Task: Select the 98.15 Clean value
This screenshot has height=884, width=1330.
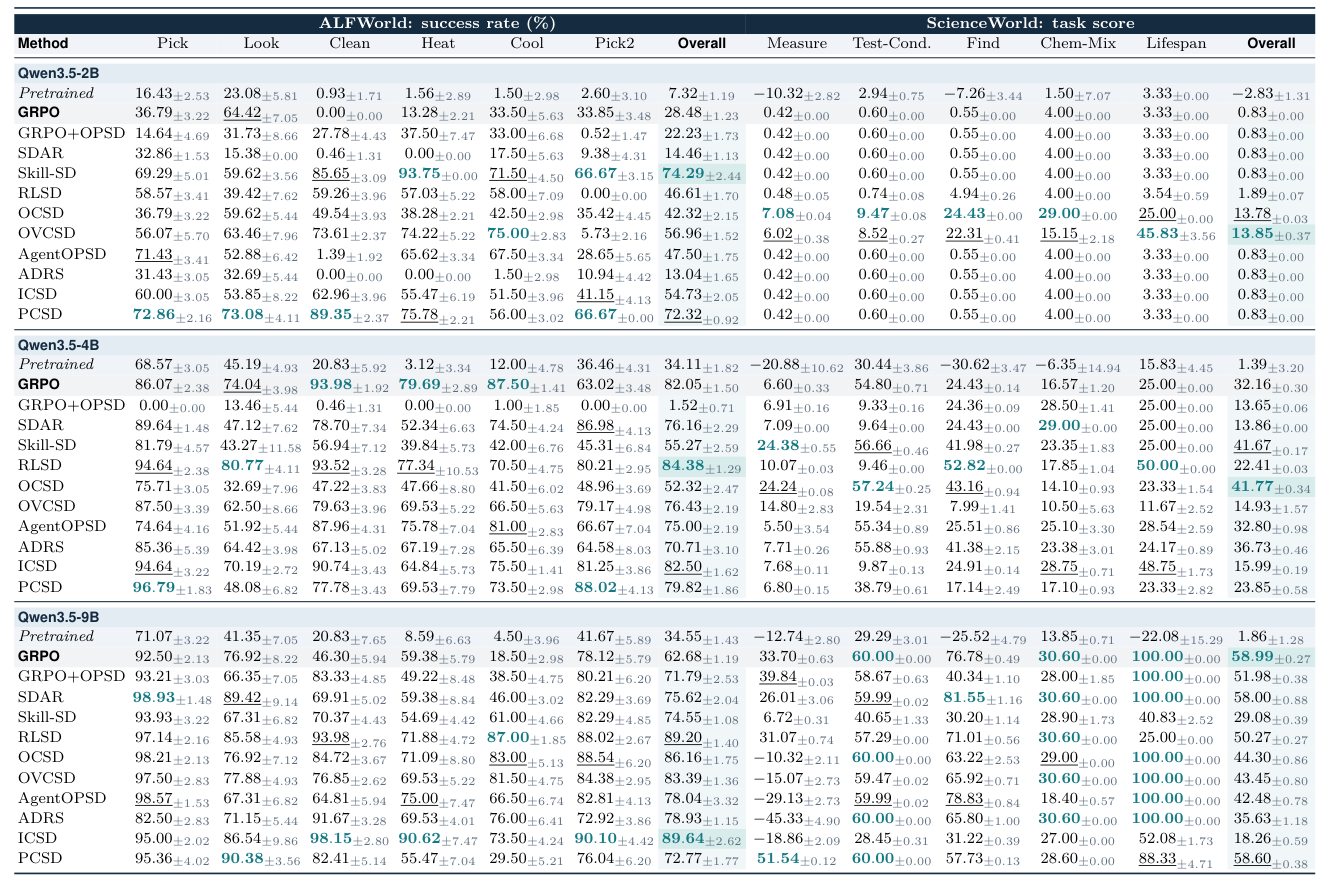Action: (348, 838)
